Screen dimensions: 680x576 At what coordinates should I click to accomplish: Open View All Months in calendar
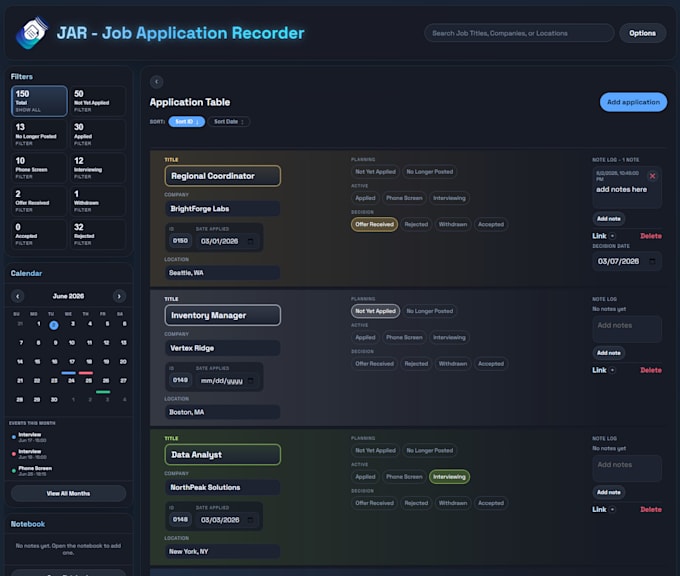tap(69, 494)
